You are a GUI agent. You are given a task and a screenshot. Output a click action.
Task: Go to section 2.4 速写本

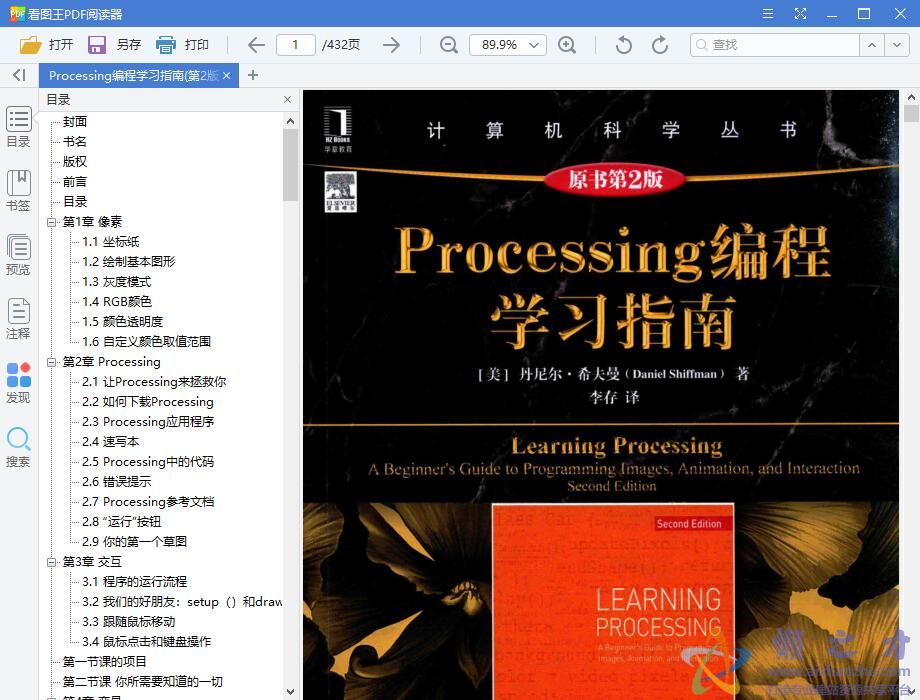click(110, 442)
